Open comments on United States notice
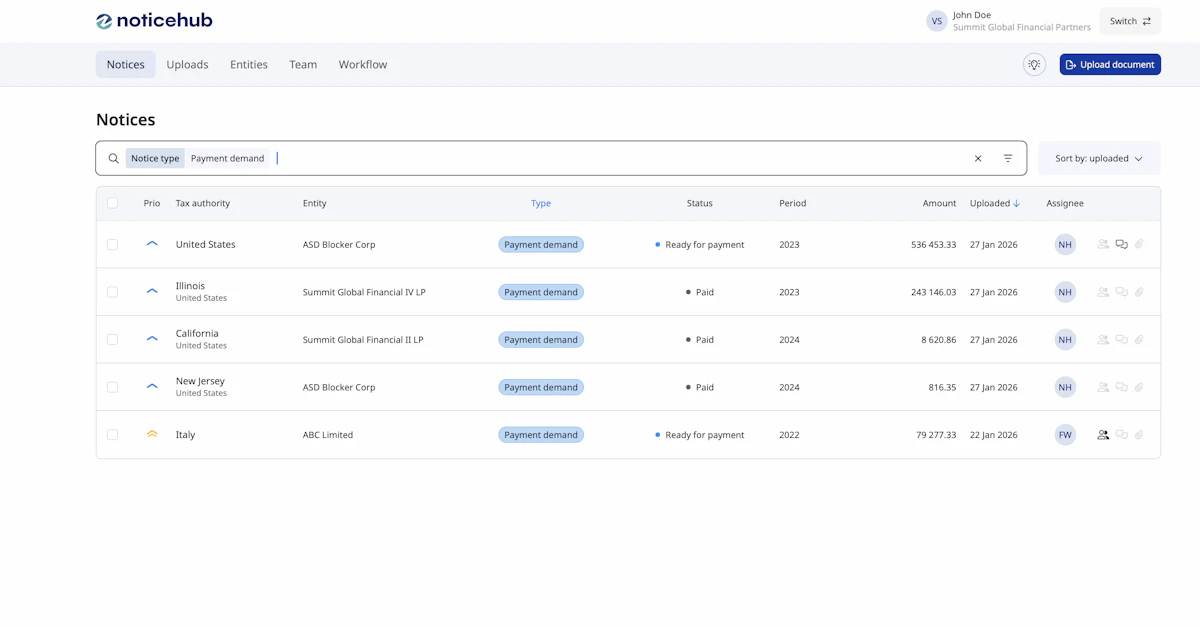This screenshot has width=1200, height=627. tap(1121, 244)
